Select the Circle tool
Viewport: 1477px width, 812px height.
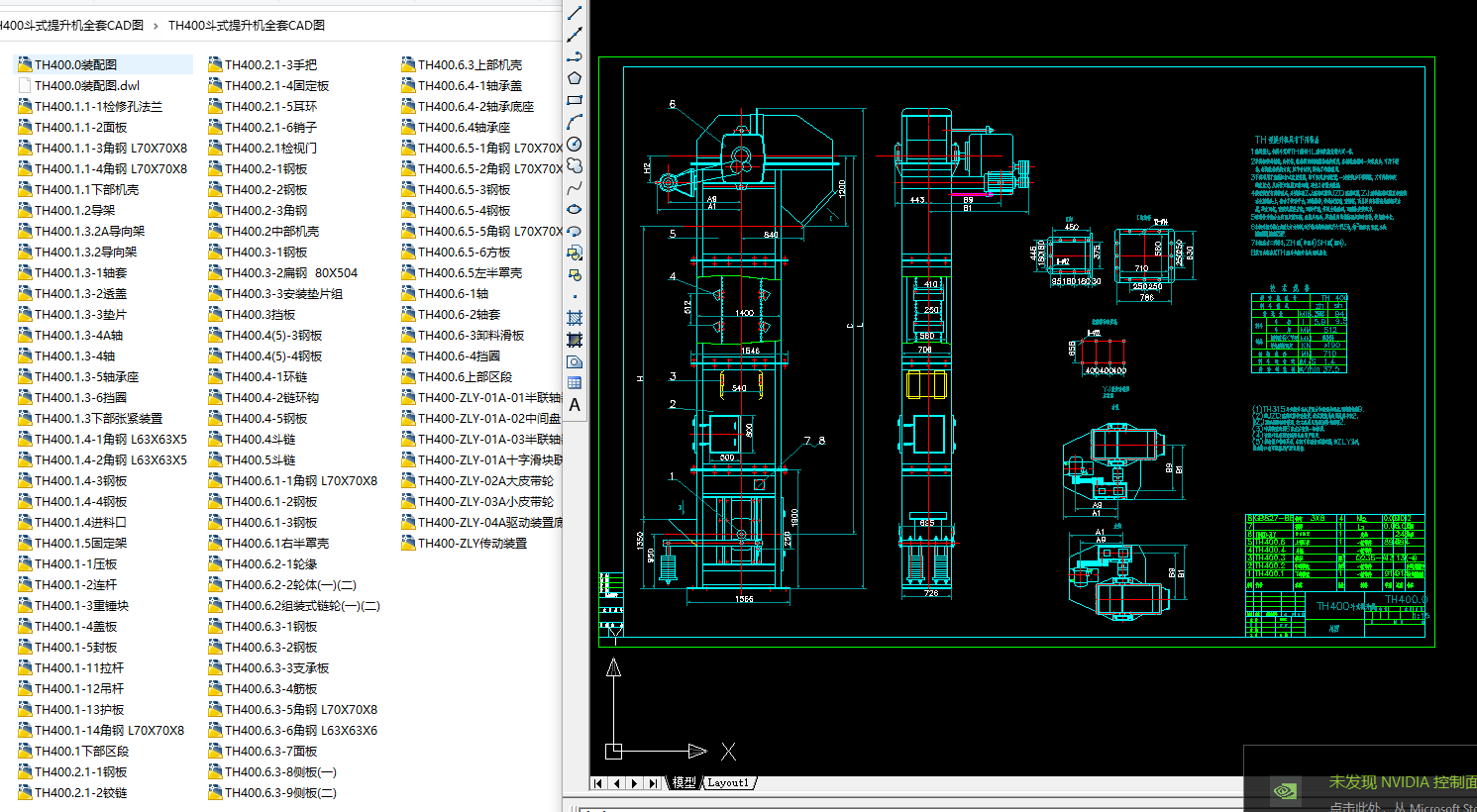(576, 145)
